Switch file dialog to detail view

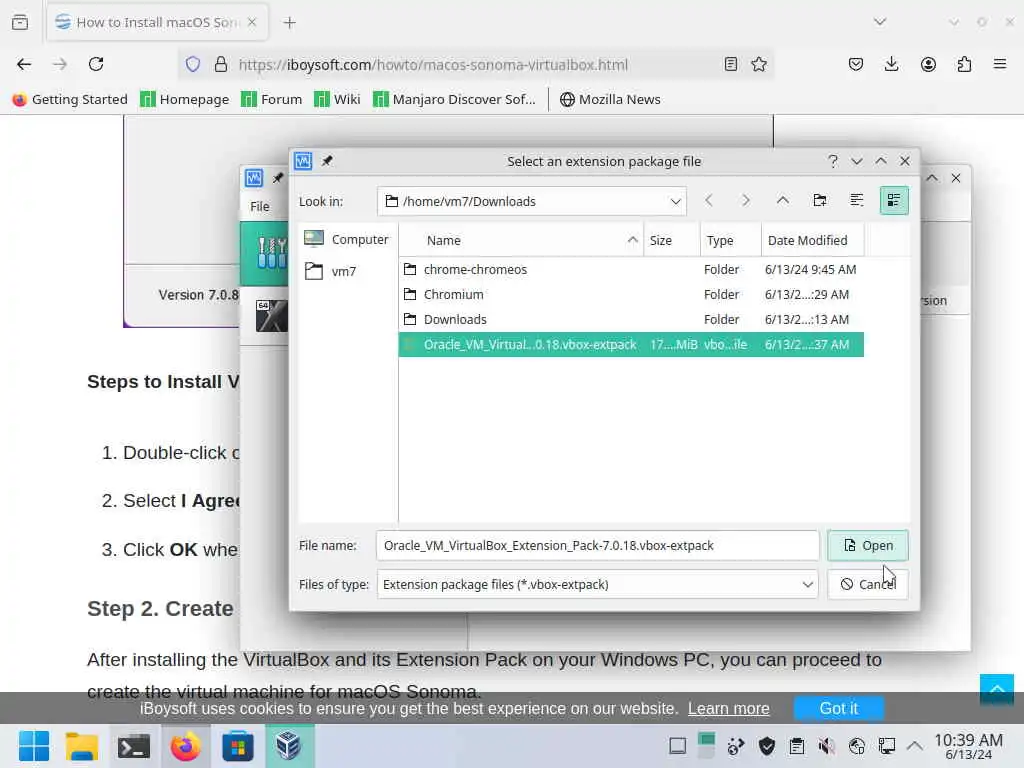tap(894, 200)
